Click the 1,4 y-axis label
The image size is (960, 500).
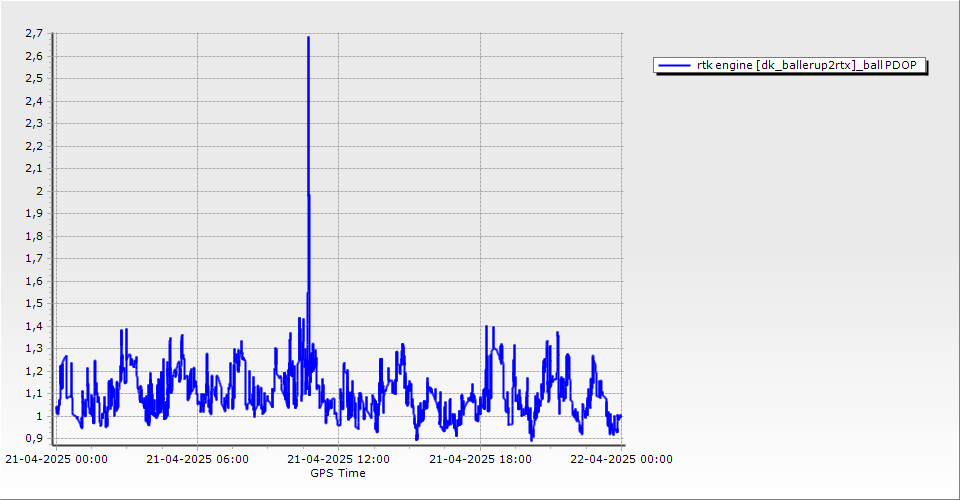tap(34, 326)
